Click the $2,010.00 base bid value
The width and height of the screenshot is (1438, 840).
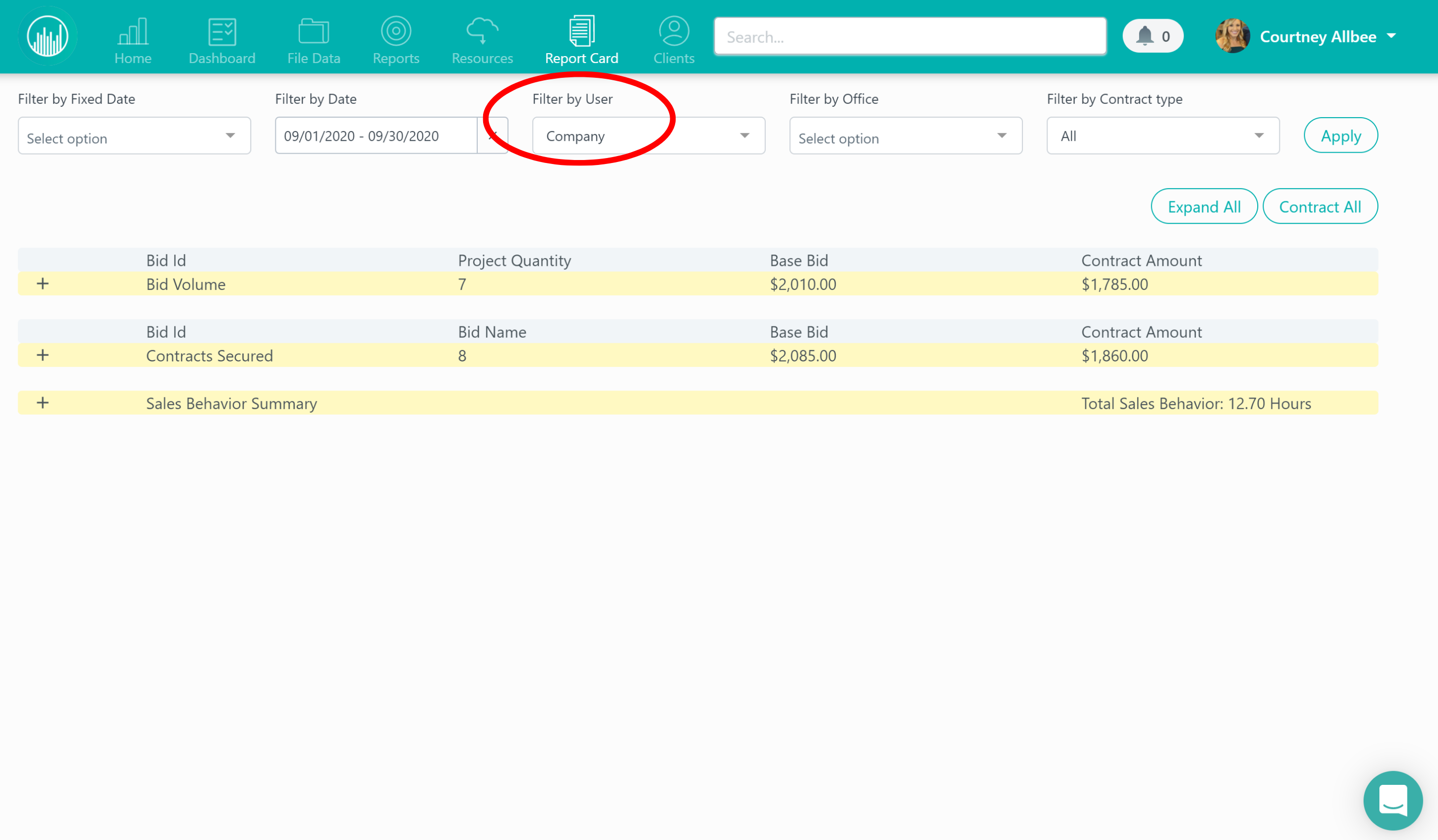click(x=803, y=284)
